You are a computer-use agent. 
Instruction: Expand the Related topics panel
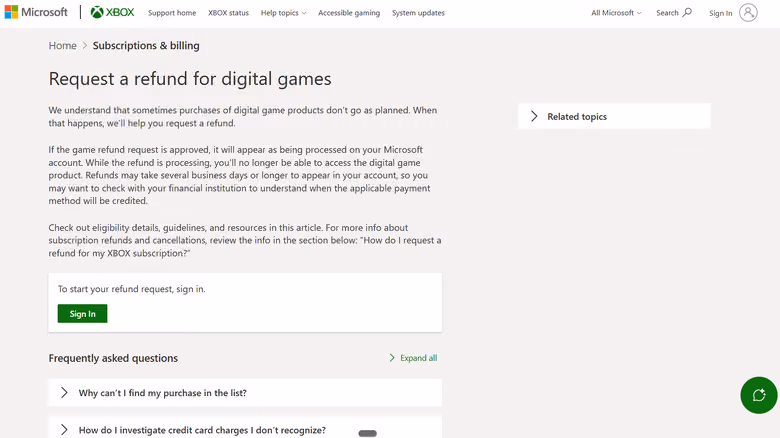click(x=614, y=116)
